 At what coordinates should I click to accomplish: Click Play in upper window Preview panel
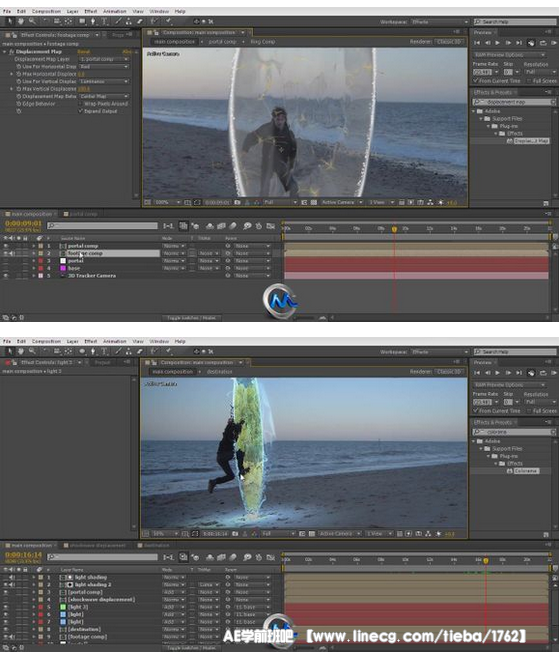498,42
